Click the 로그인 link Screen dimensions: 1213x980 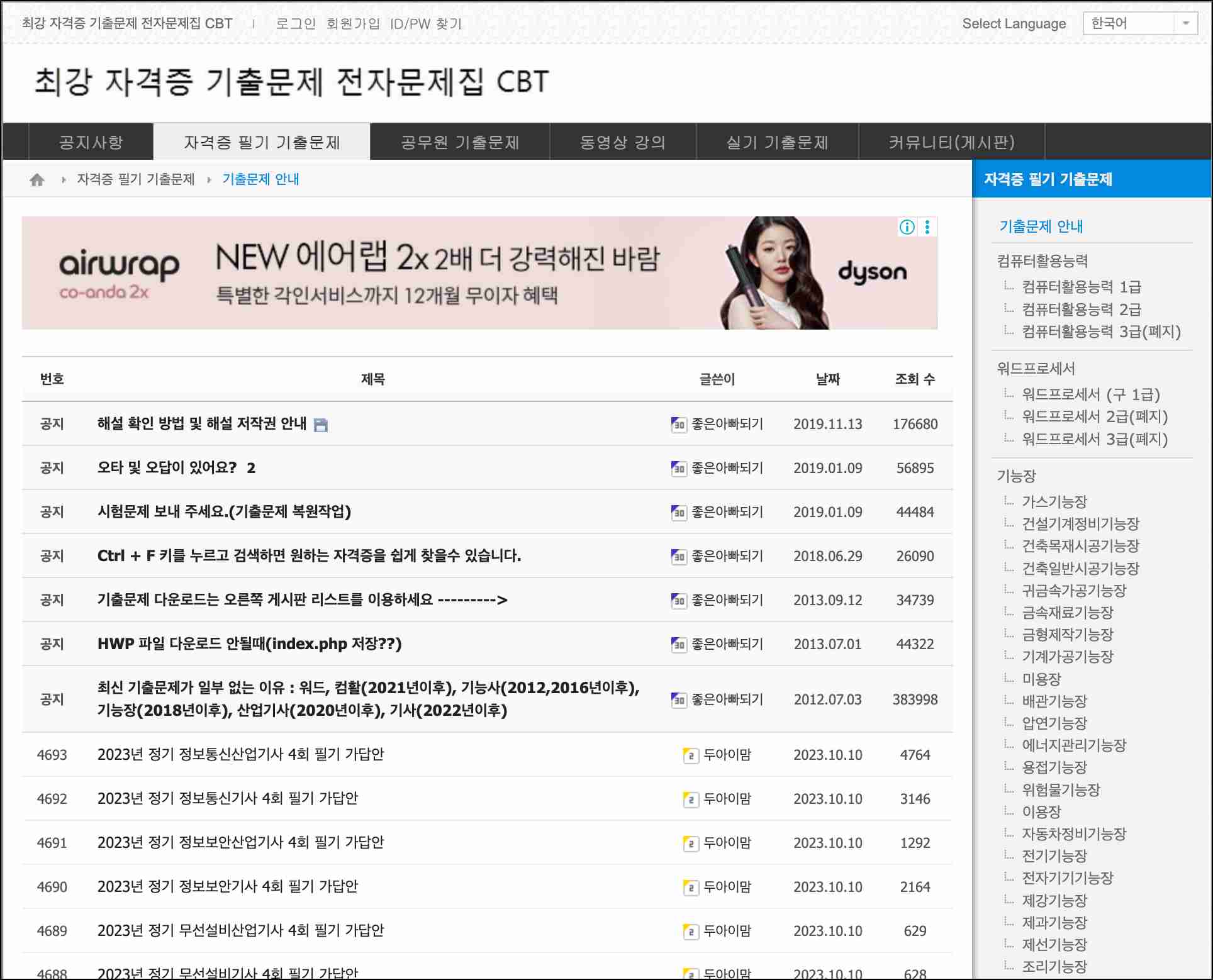[x=296, y=24]
